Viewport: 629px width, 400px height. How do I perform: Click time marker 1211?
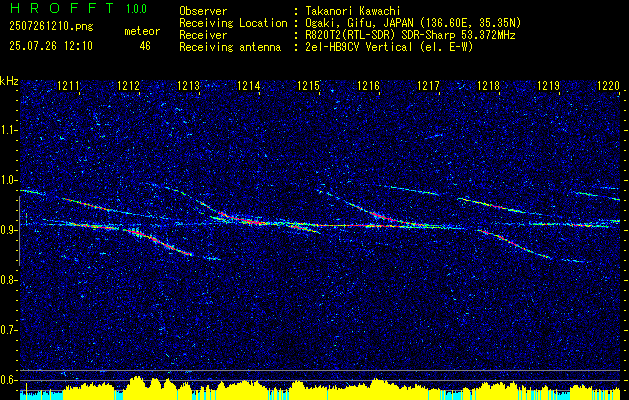click(x=69, y=85)
